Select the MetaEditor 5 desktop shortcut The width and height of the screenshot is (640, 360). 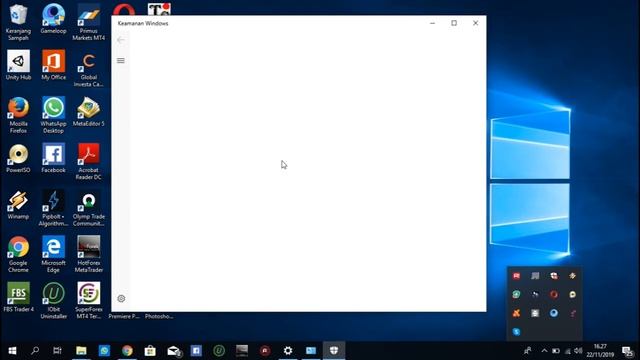click(x=89, y=112)
